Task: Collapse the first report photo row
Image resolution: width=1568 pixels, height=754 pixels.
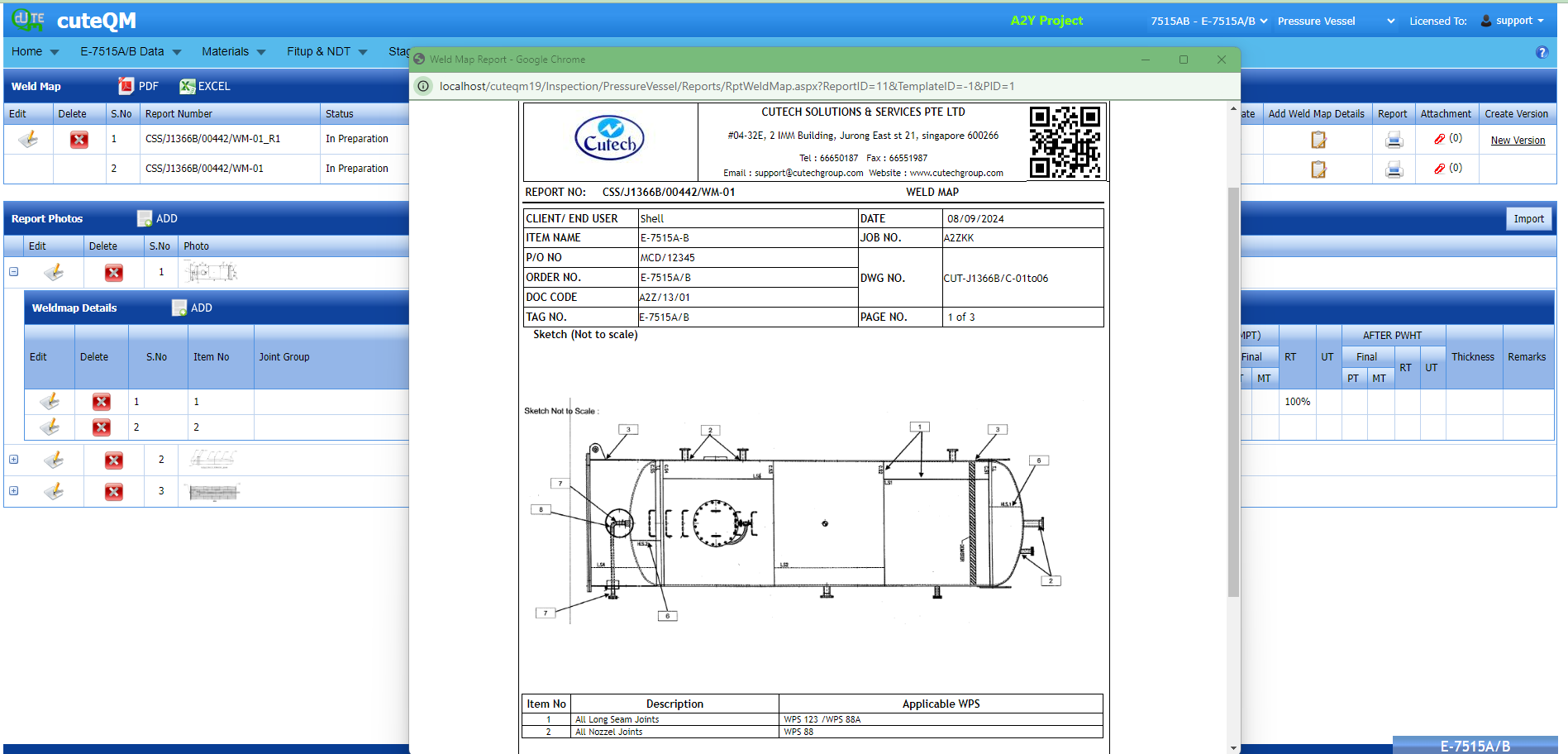Action: [x=14, y=272]
